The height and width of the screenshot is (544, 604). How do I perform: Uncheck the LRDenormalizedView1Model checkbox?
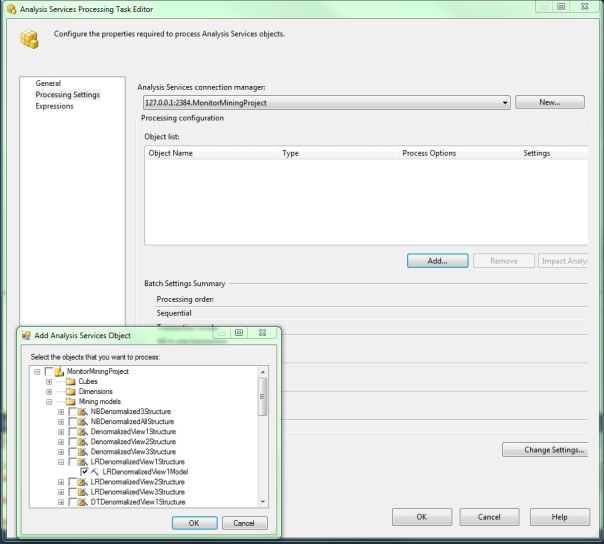85,472
